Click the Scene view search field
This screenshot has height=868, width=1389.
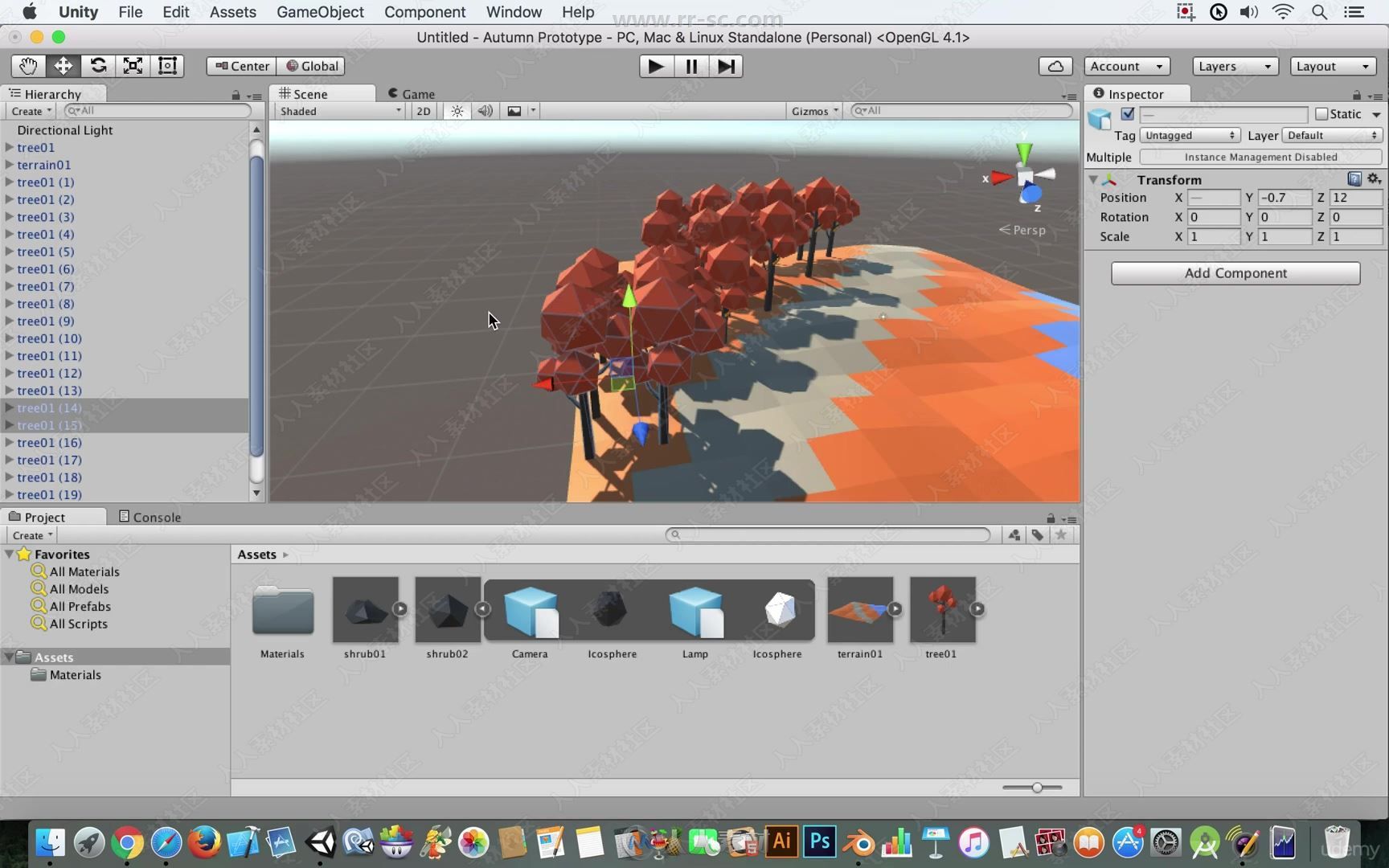(x=961, y=111)
